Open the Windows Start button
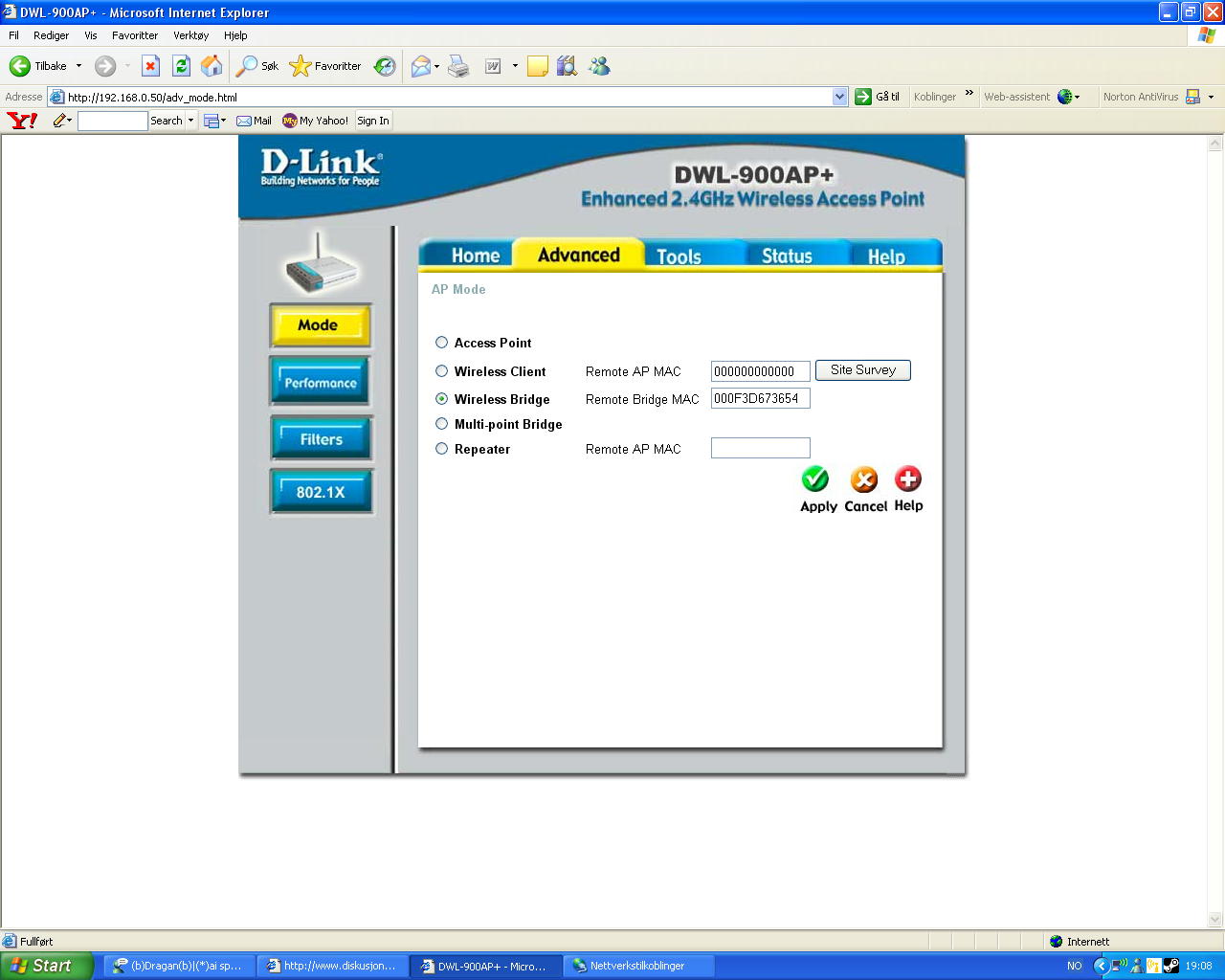Screen dimensions: 1225x980 click(46, 966)
